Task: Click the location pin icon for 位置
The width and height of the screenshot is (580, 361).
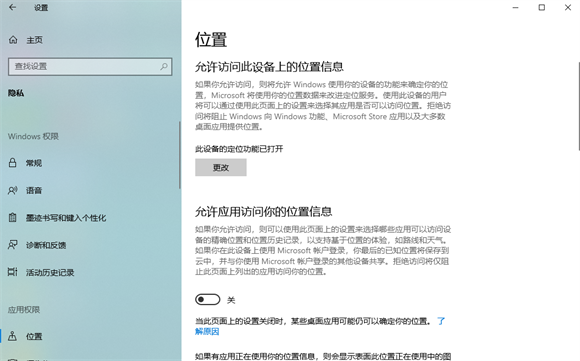Action: [13, 336]
